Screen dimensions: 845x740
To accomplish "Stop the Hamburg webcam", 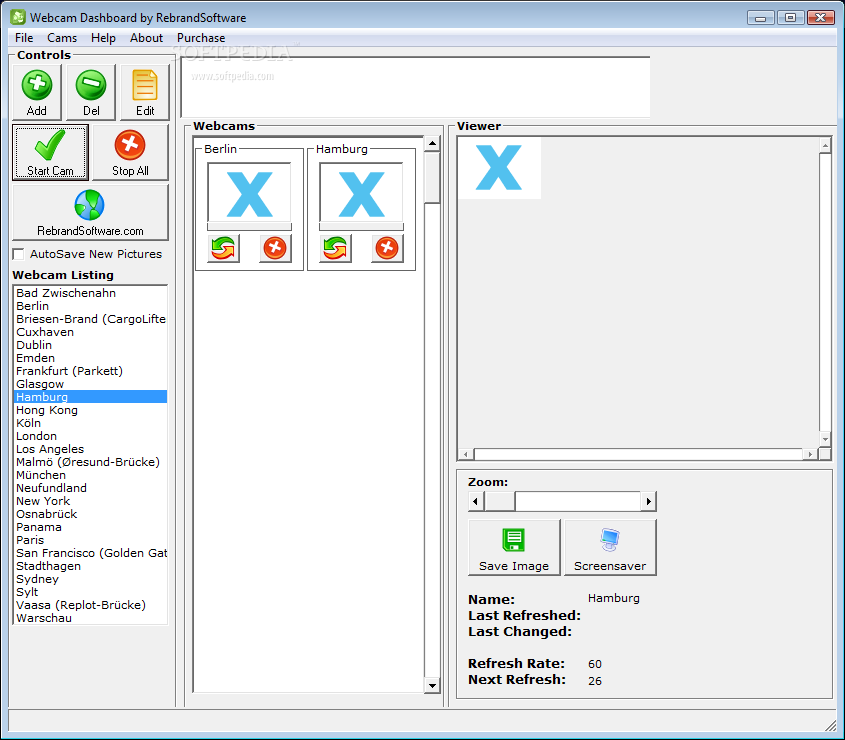I will (387, 248).
